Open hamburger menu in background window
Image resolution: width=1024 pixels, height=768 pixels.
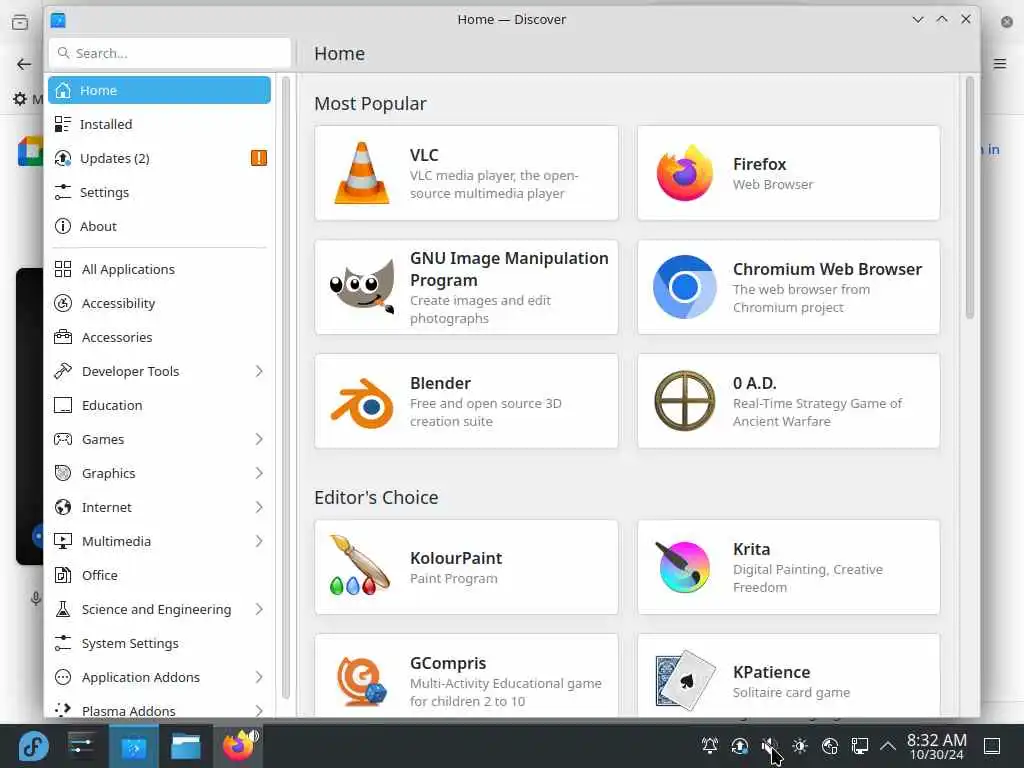pyautogui.click(x=1000, y=63)
